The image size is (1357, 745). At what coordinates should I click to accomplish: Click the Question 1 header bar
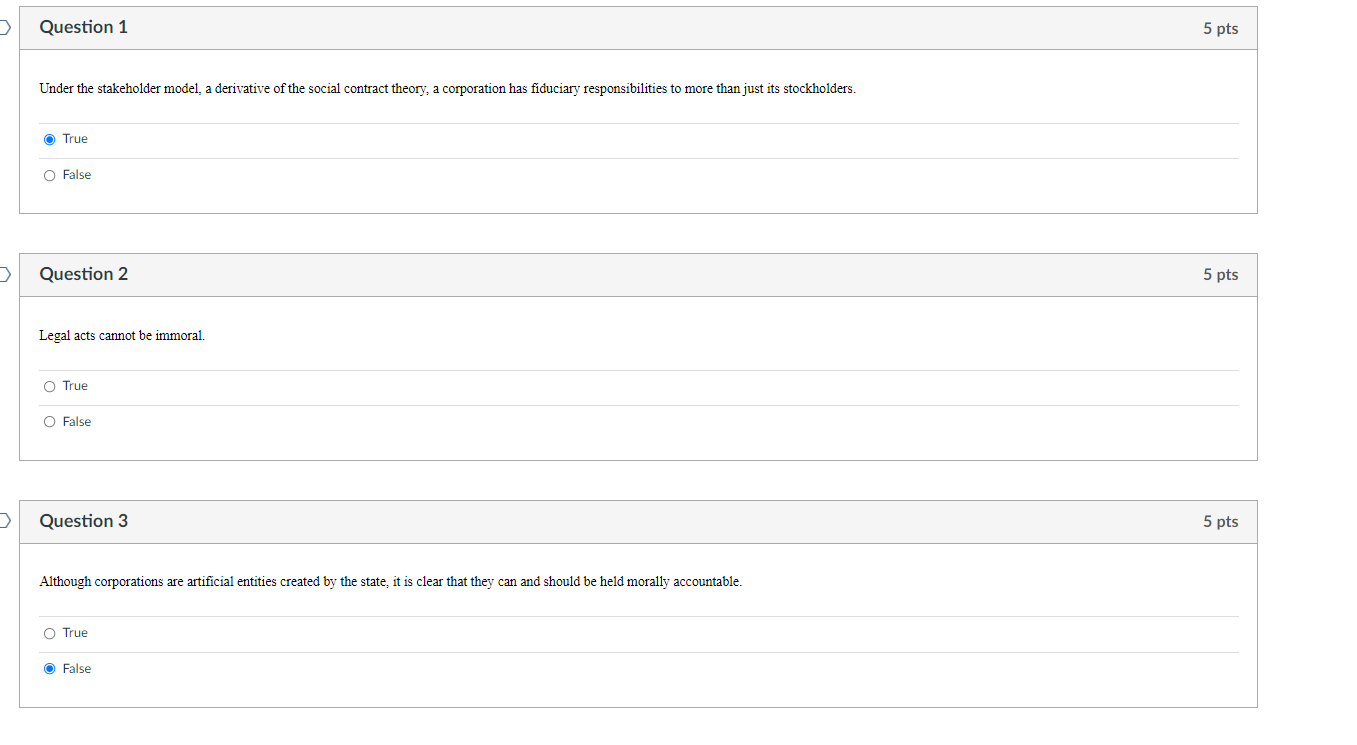pos(83,27)
